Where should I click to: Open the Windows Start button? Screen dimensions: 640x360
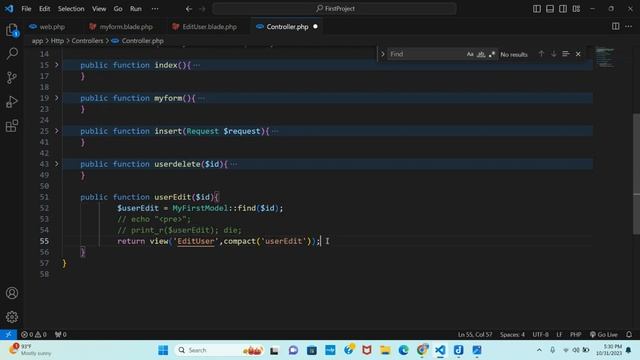pos(163,350)
